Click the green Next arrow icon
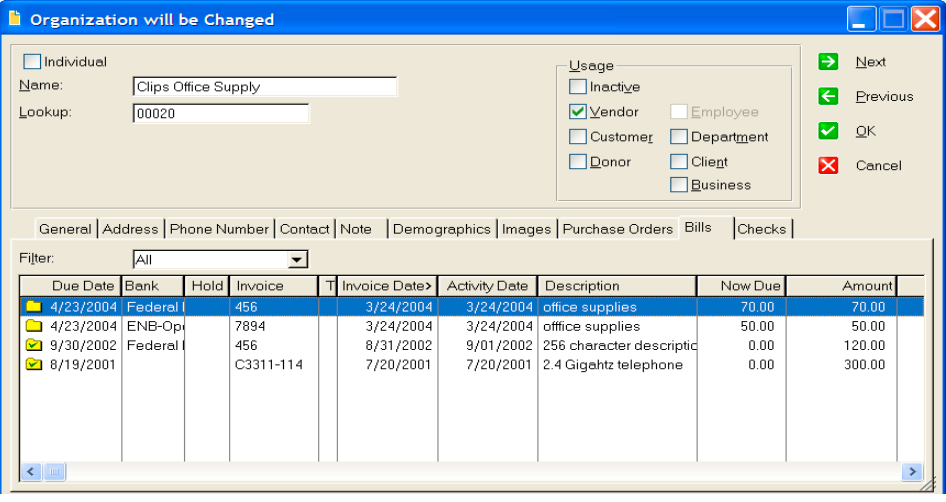946x502 pixels. (x=828, y=62)
